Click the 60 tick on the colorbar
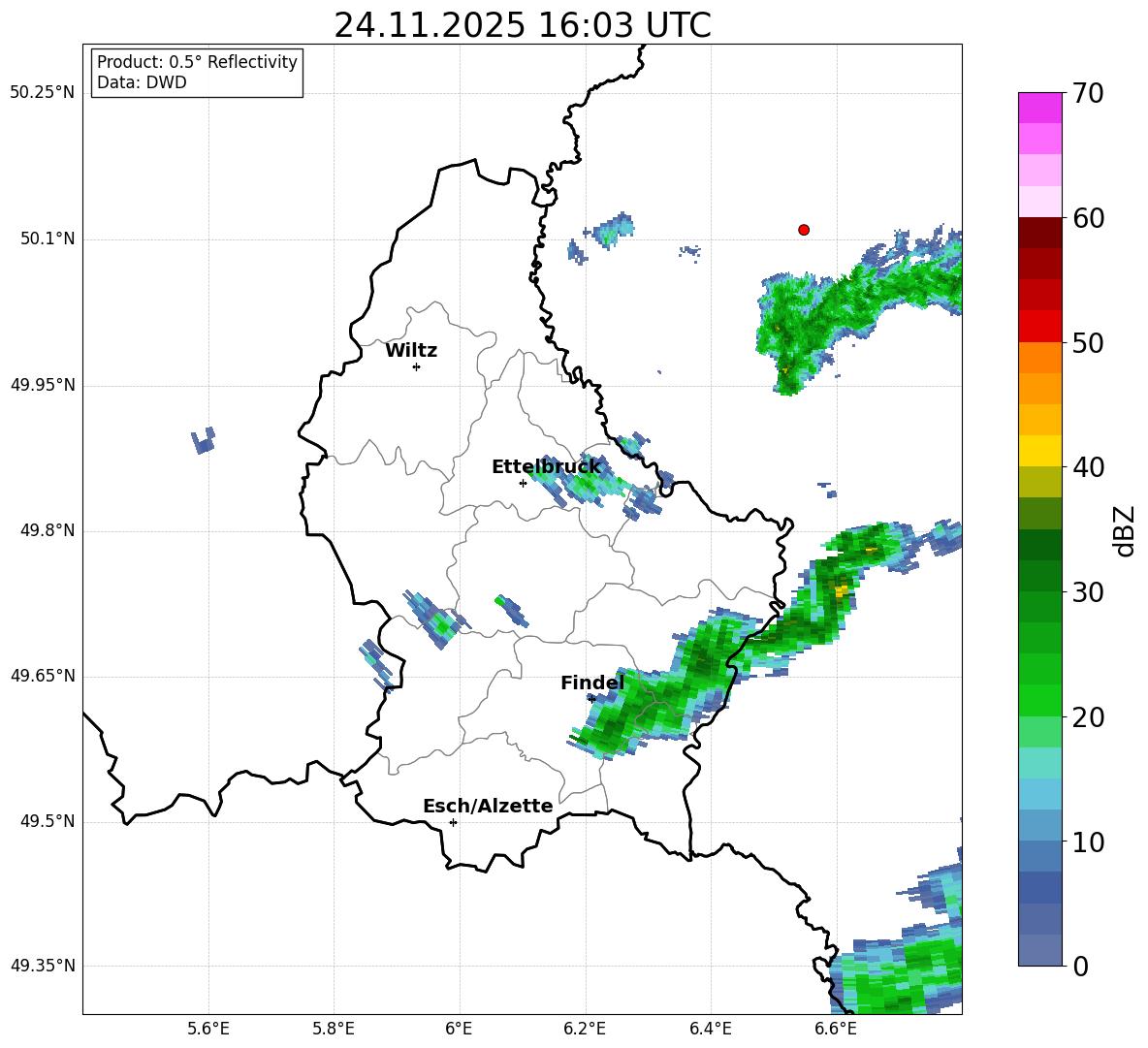 click(1088, 218)
